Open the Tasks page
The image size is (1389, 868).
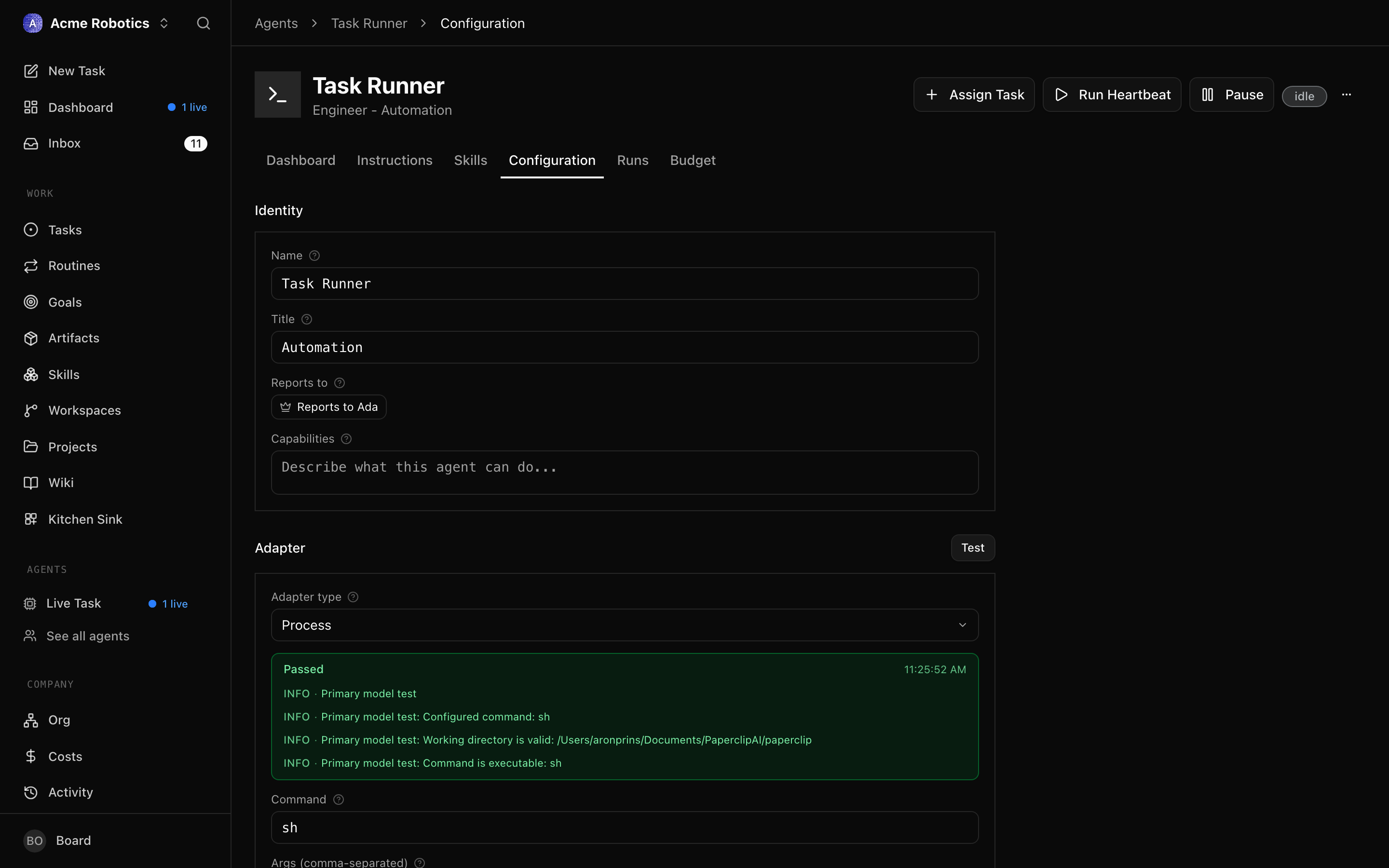(x=115, y=230)
